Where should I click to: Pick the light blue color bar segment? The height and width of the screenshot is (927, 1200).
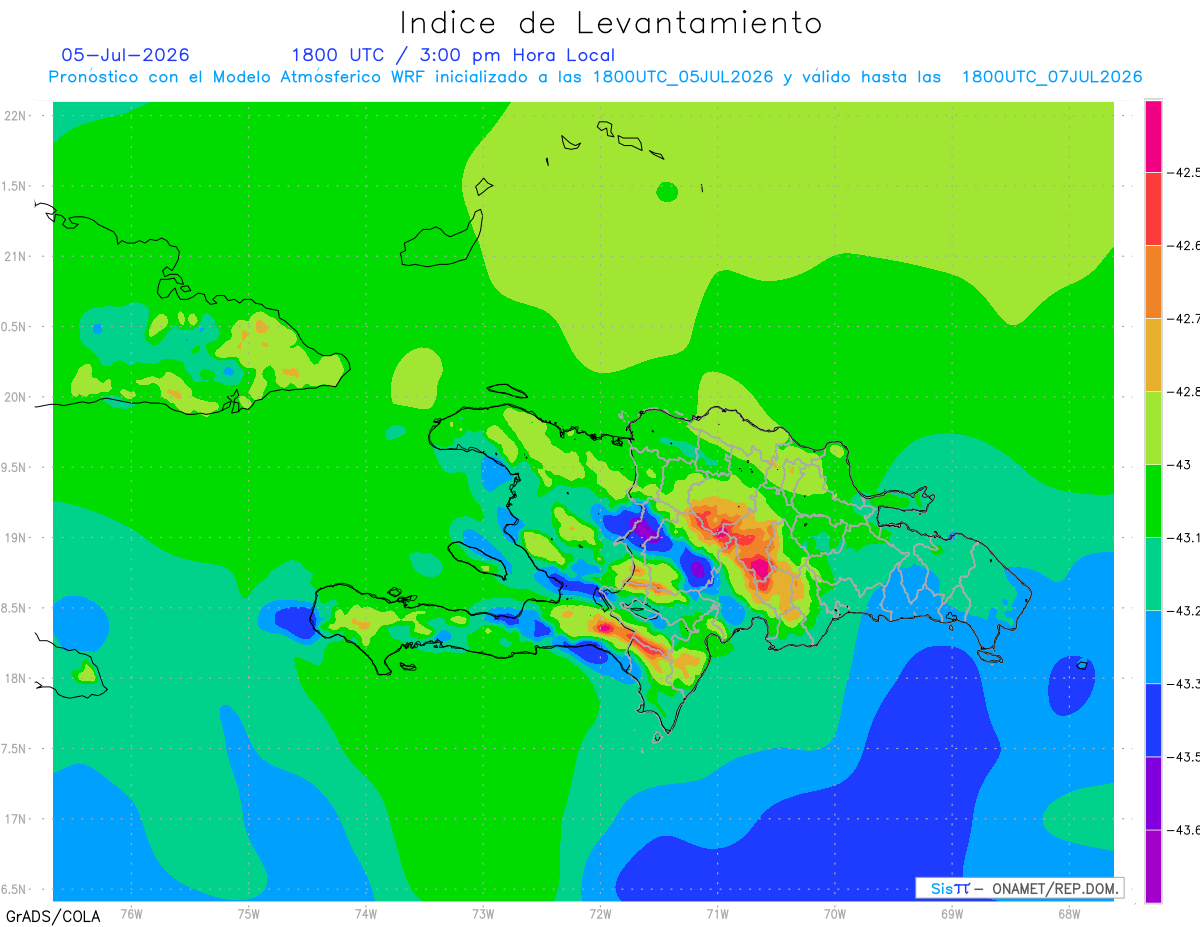click(1153, 646)
